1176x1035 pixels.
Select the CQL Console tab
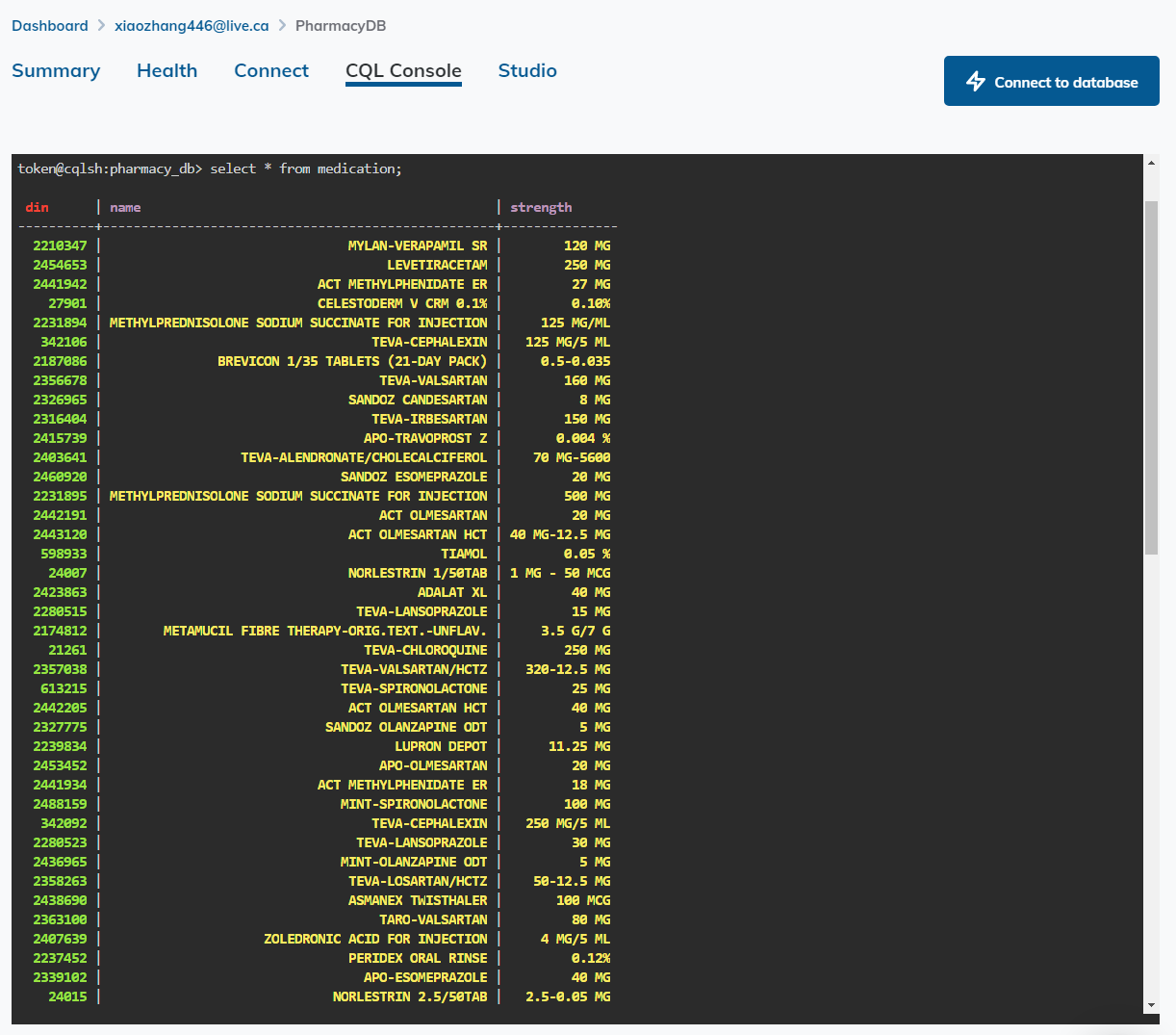point(403,70)
